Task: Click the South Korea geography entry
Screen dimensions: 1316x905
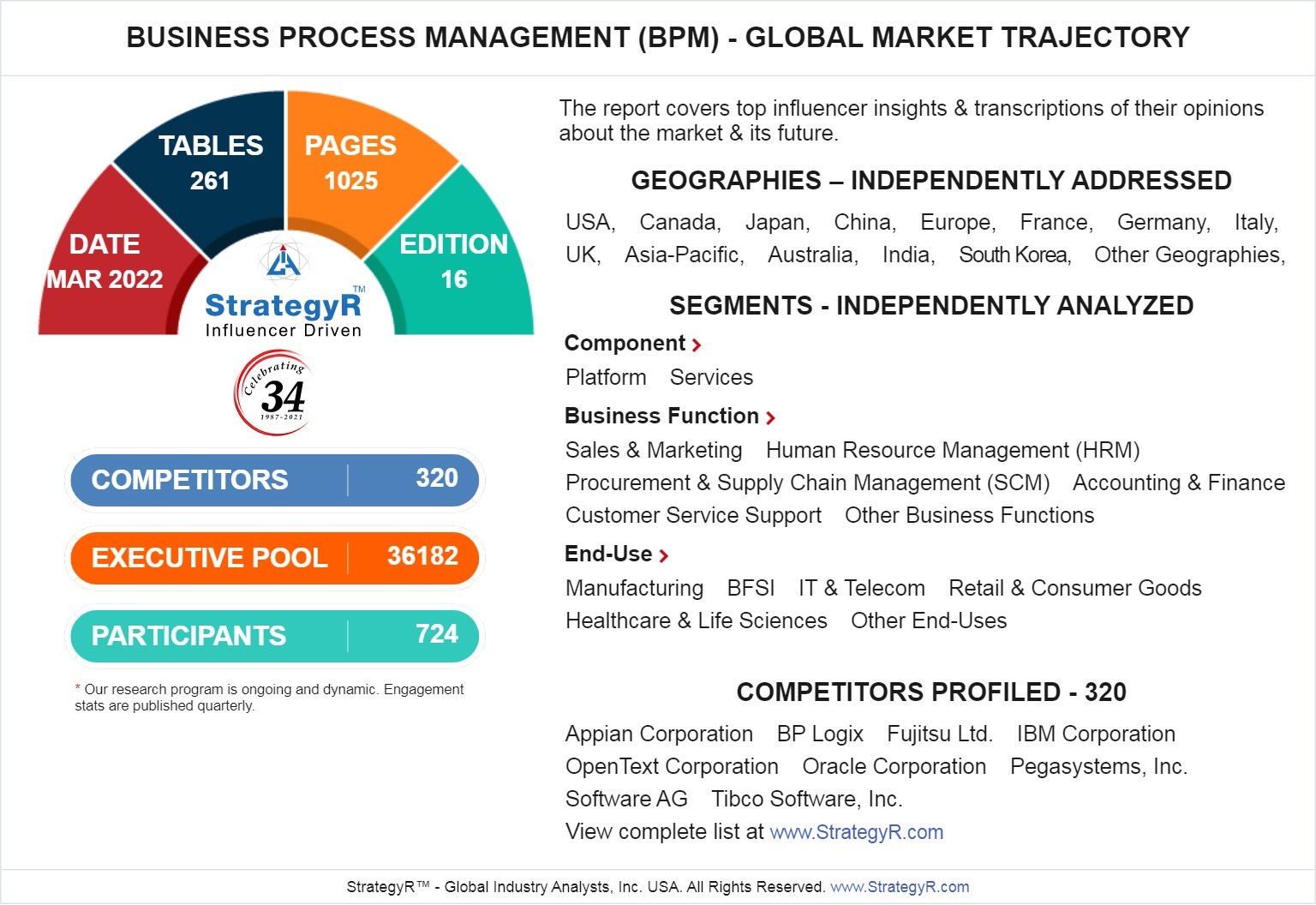Action: point(1014,255)
